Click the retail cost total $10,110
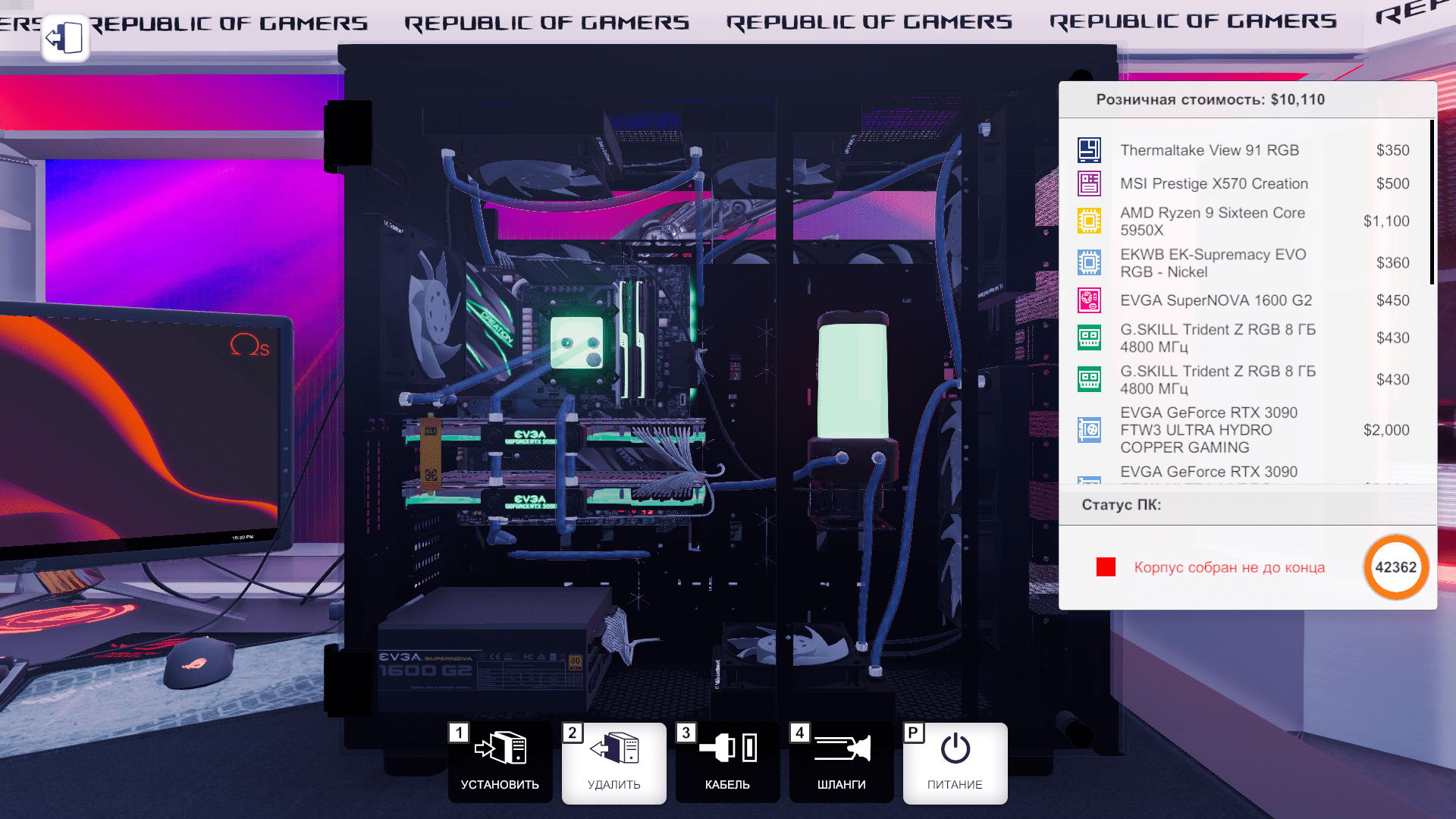This screenshot has height=819, width=1456. click(x=1298, y=99)
